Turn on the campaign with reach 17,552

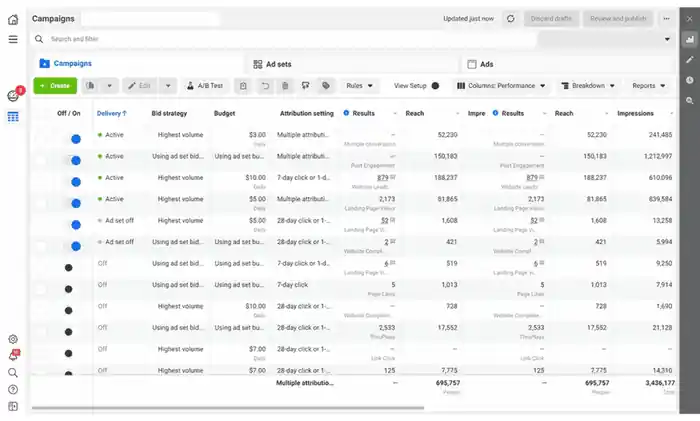coord(69,332)
